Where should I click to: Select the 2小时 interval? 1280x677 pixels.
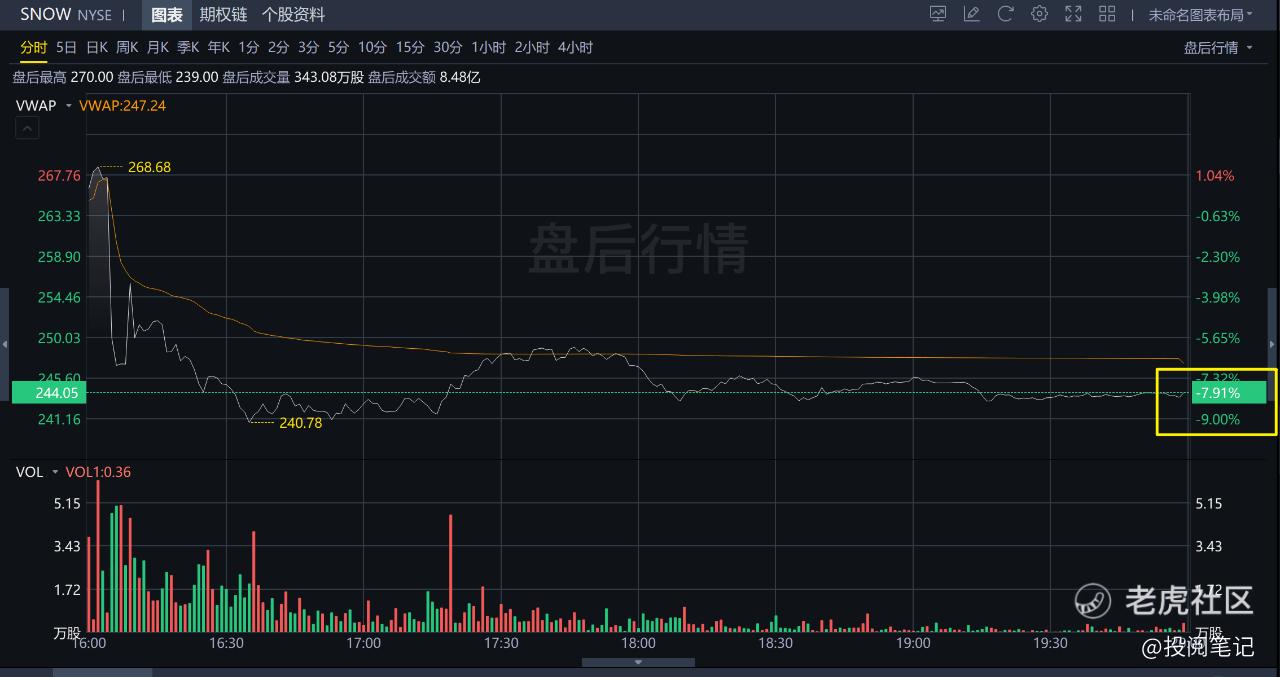tap(532, 47)
